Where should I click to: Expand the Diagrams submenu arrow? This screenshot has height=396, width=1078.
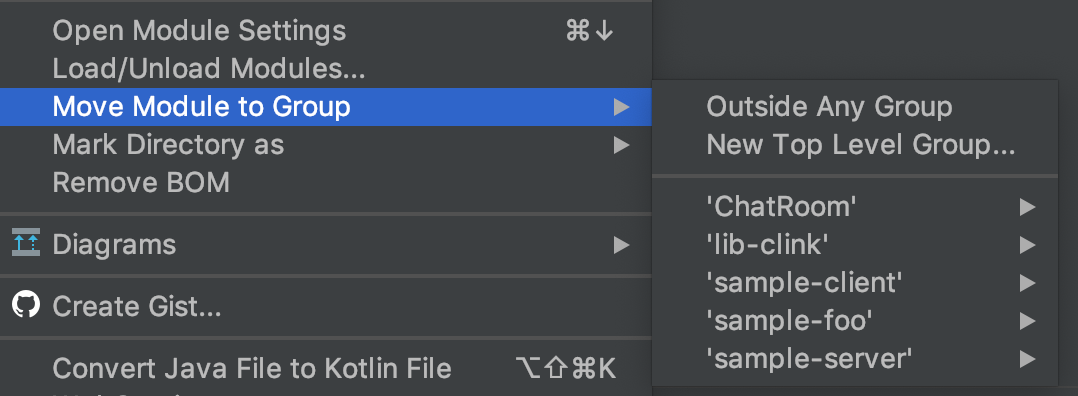click(622, 245)
